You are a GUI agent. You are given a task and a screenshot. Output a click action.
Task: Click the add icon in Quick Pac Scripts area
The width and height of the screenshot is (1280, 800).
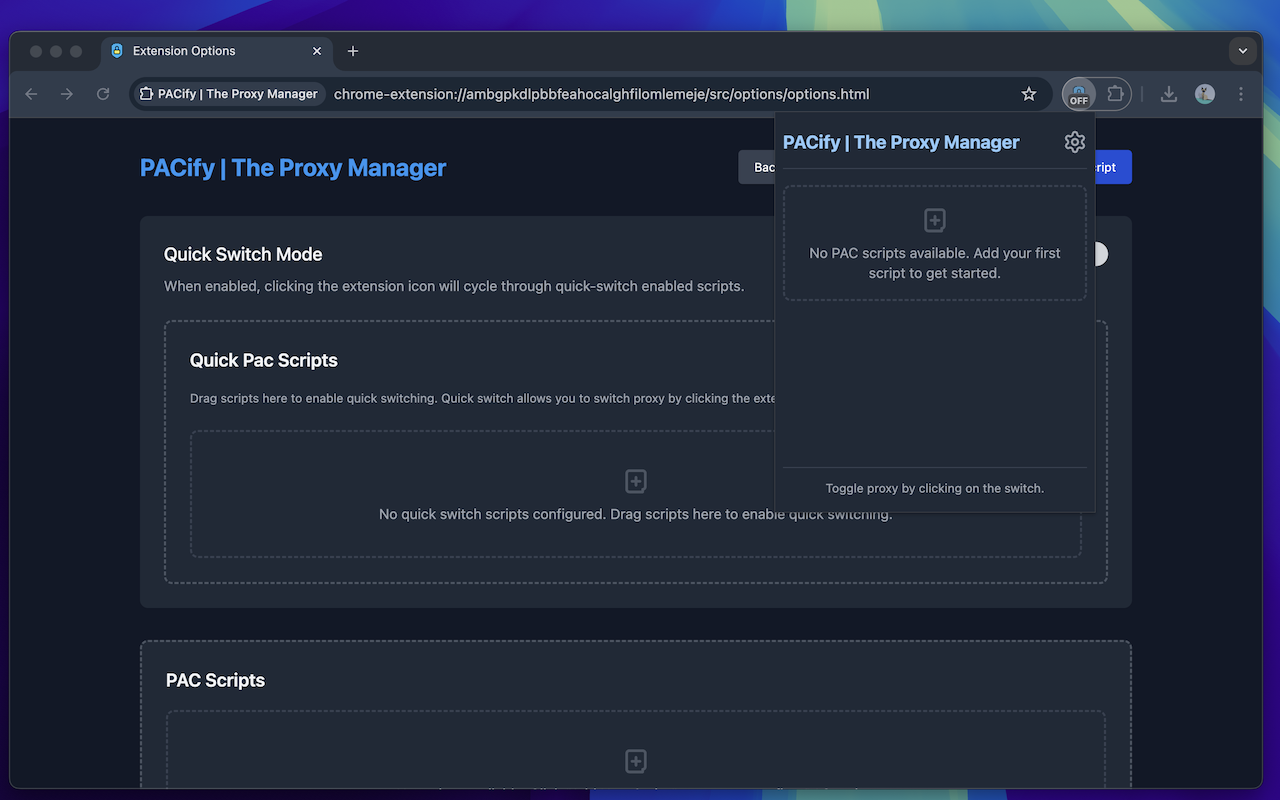tap(636, 481)
